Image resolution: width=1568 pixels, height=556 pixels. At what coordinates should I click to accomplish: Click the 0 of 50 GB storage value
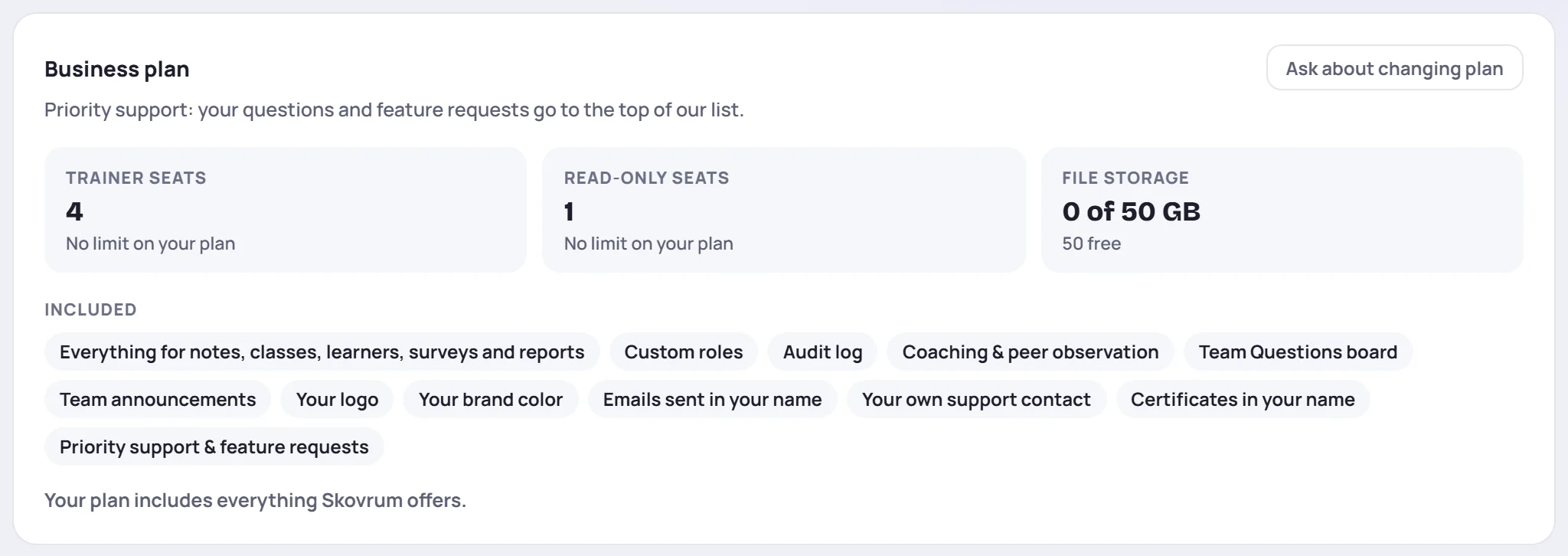(x=1131, y=211)
